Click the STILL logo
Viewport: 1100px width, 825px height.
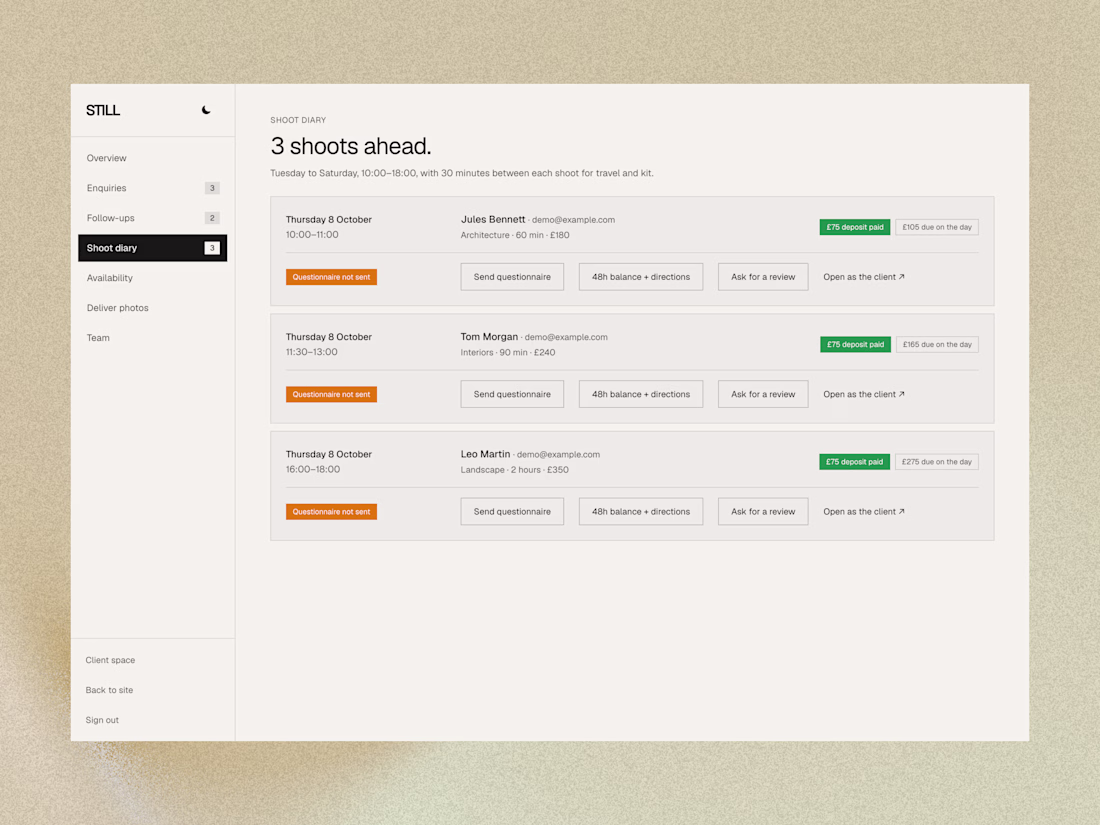103,110
